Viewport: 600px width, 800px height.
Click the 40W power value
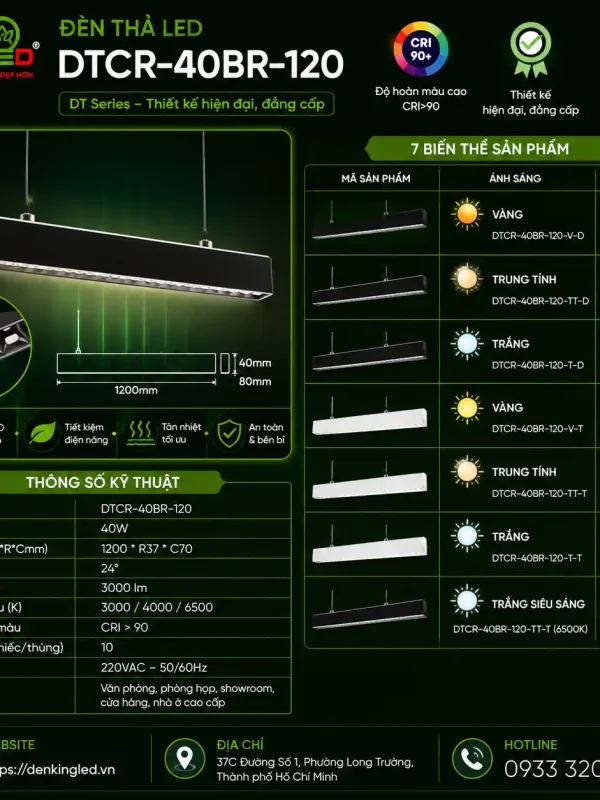coord(114,528)
